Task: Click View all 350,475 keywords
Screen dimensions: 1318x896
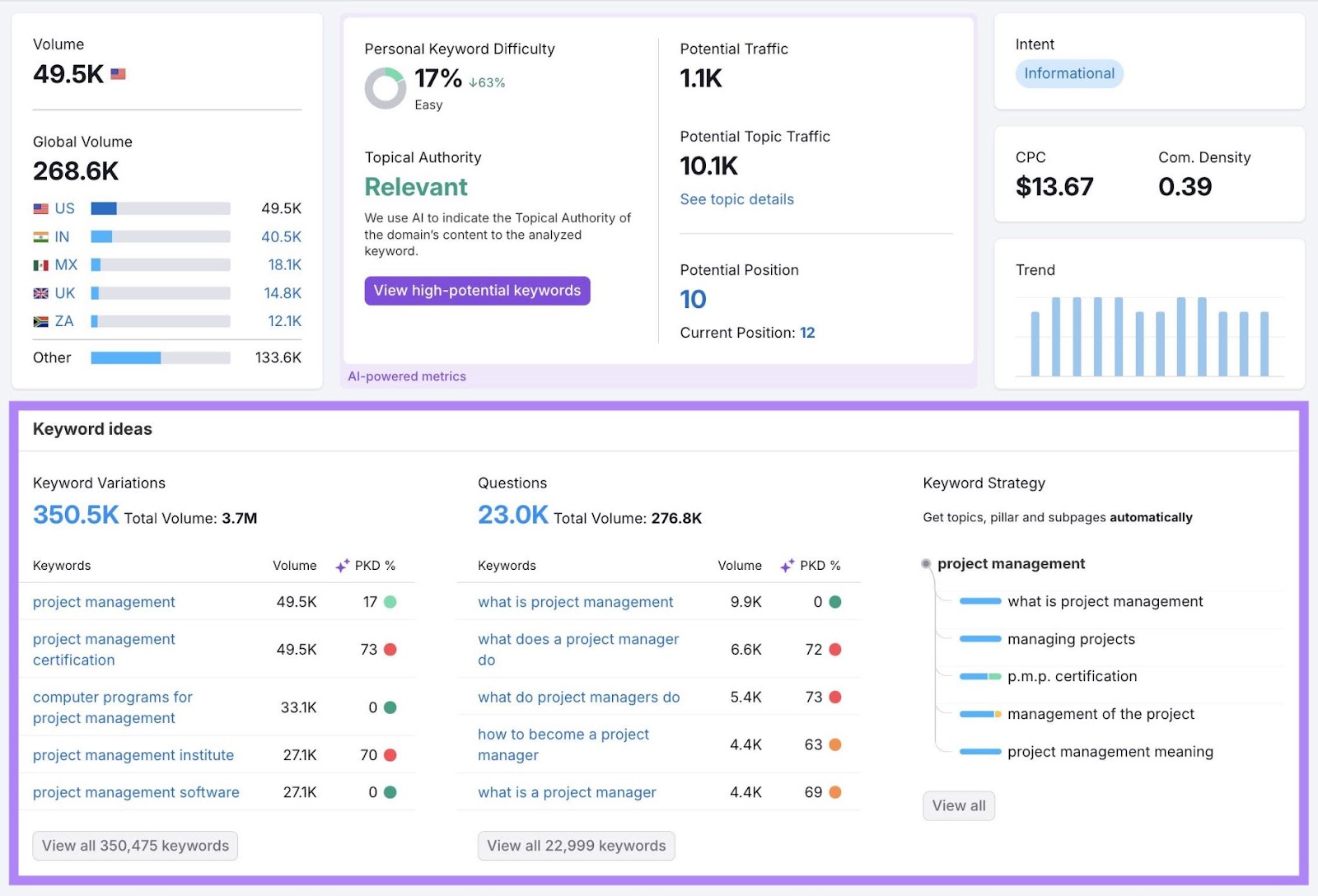Action: click(x=134, y=845)
